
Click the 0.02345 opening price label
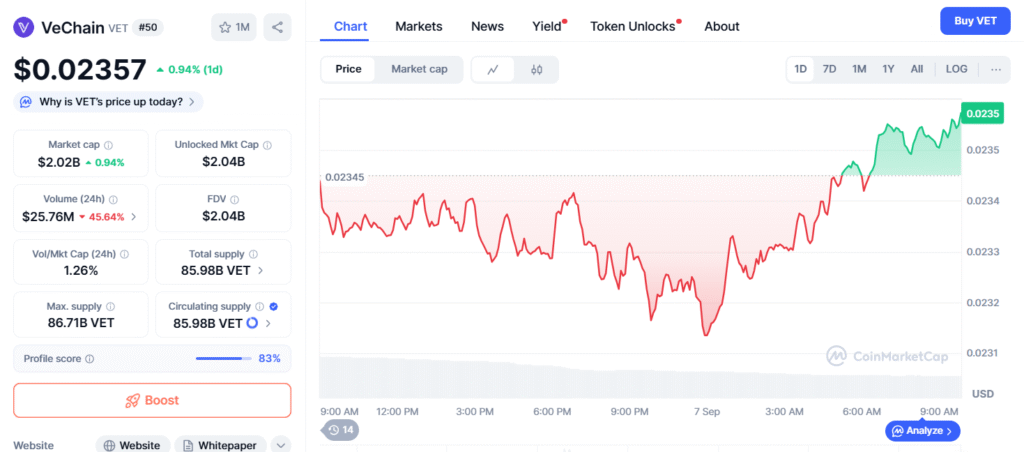[x=345, y=177]
